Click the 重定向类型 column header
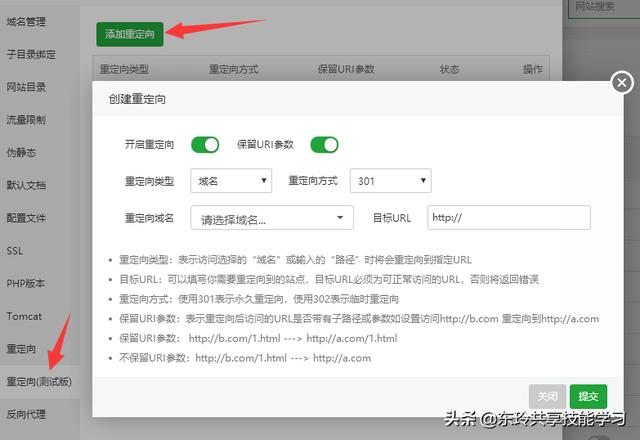 124,69
